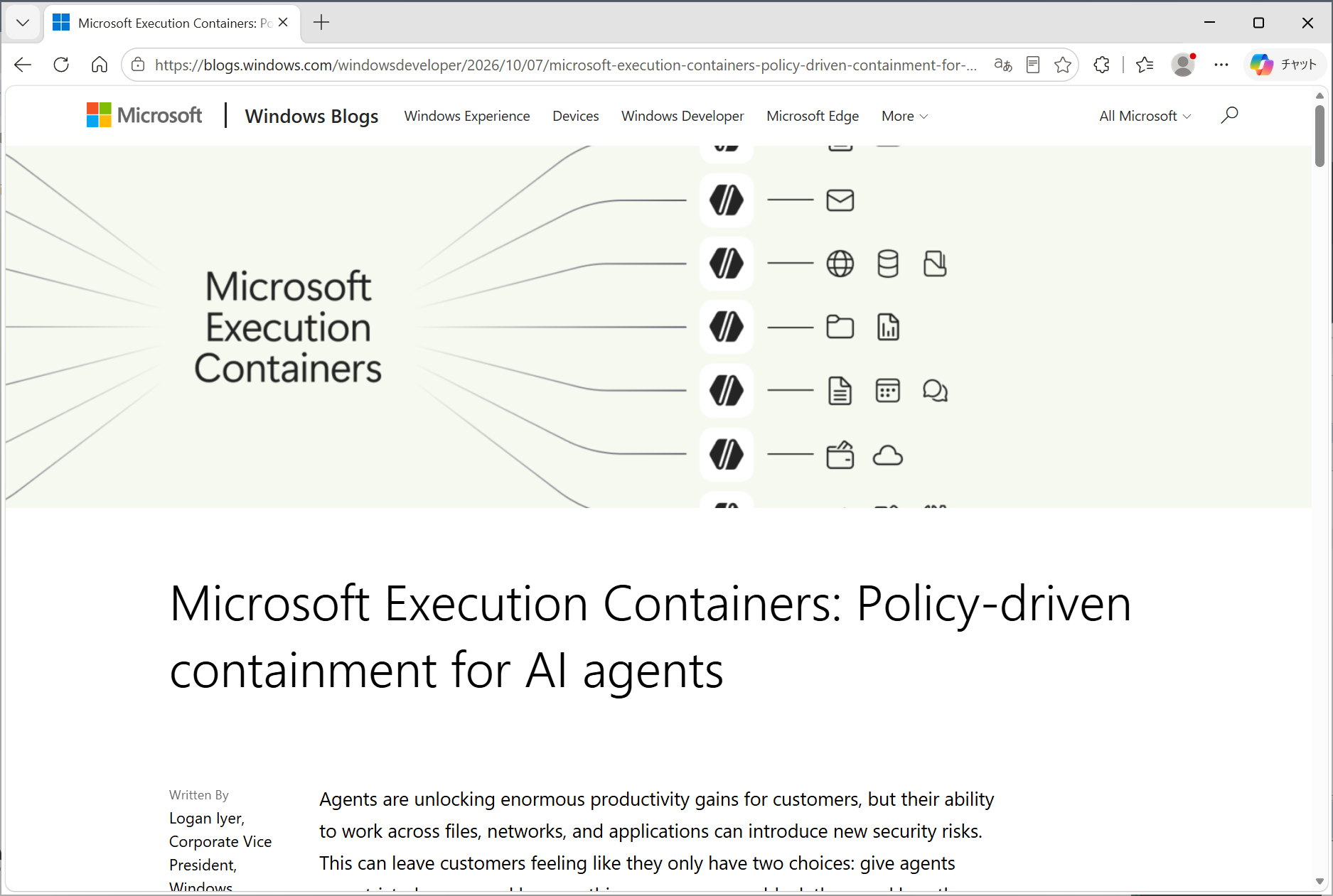Open the site search magnifier
This screenshot has height=896, width=1333.
pyautogui.click(x=1229, y=115)
